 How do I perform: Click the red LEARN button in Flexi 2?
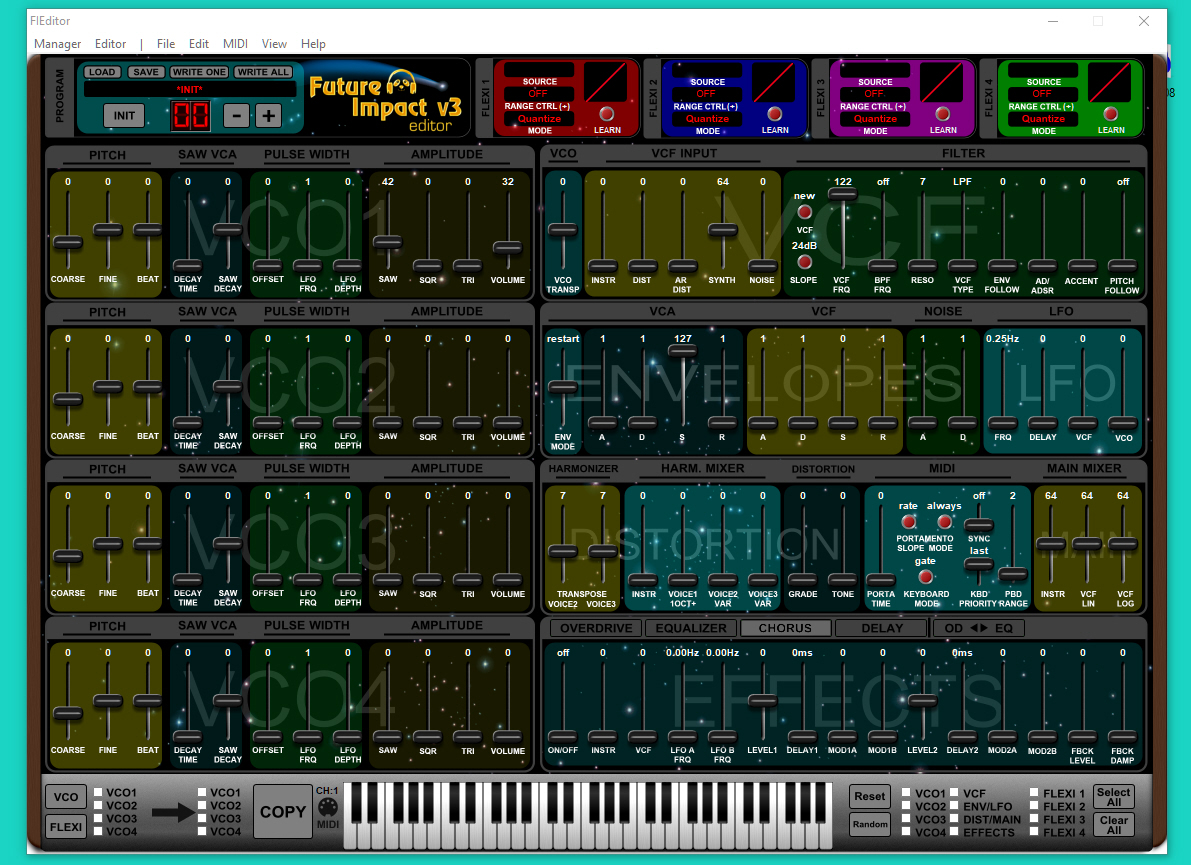pos(774,114)
